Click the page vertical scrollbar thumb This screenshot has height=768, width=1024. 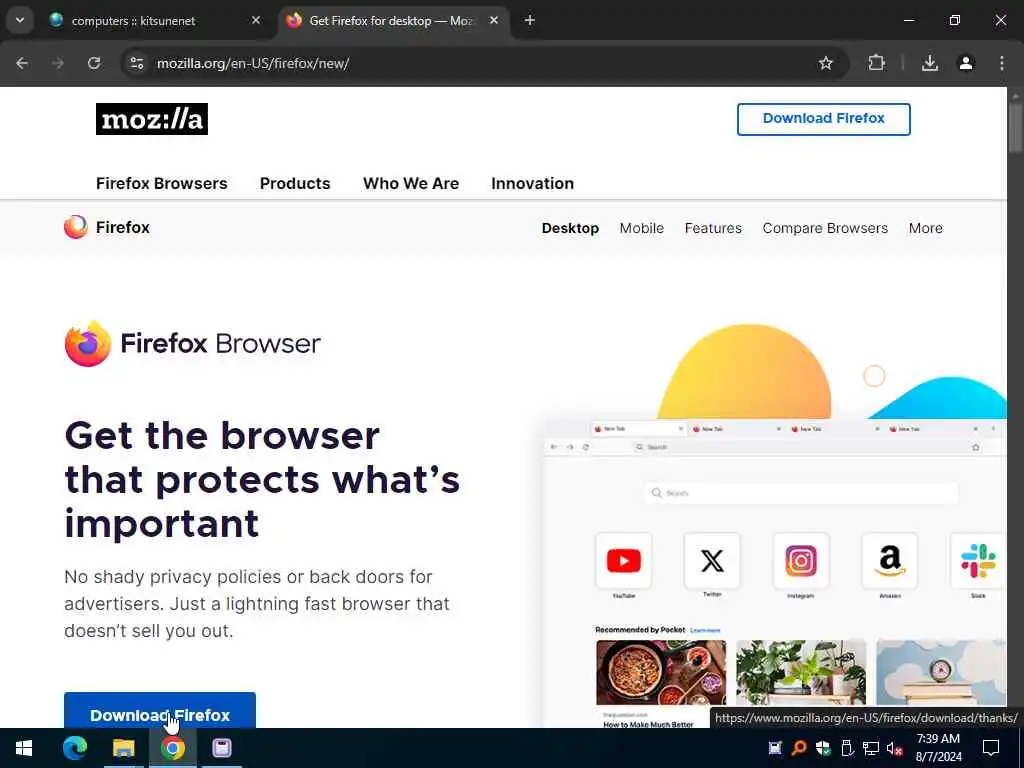[x=1016, y=128]
